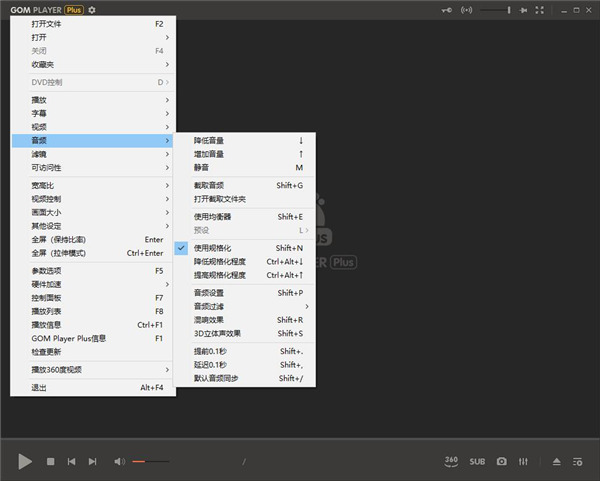Image resolution: width=600 pixels, height=481 pixels.
Task: Open the 360 degree video mode icon
Action: [x=451, y=461]
